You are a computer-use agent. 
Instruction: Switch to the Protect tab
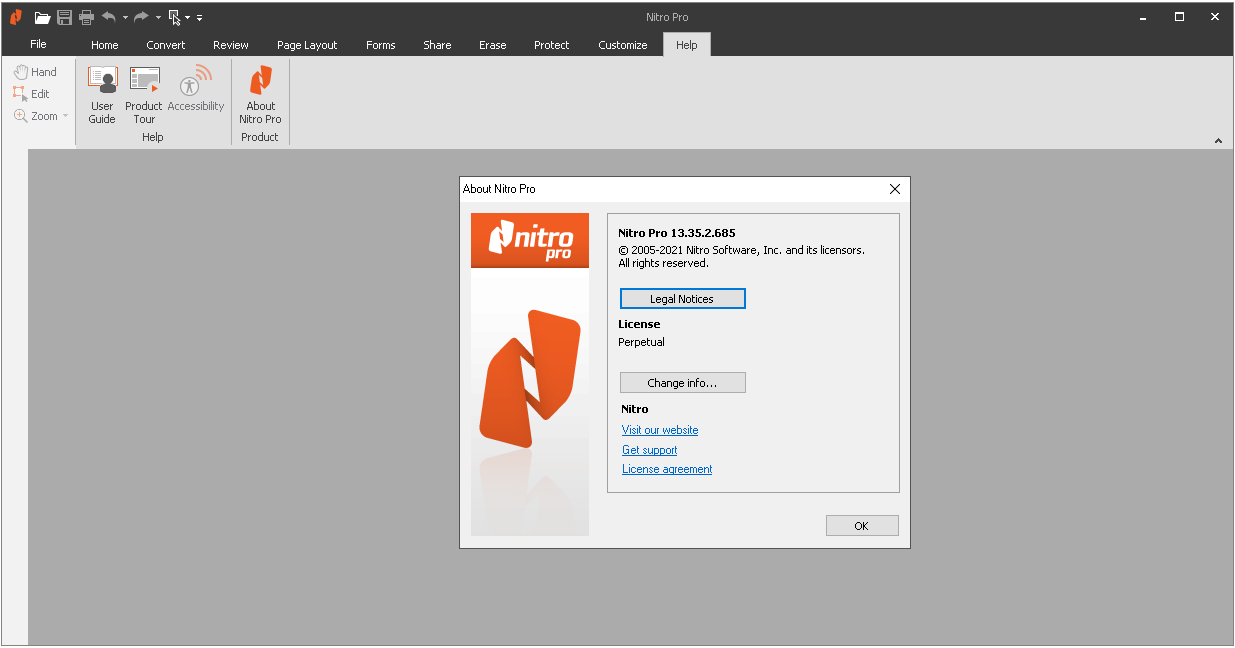(552, 45)
